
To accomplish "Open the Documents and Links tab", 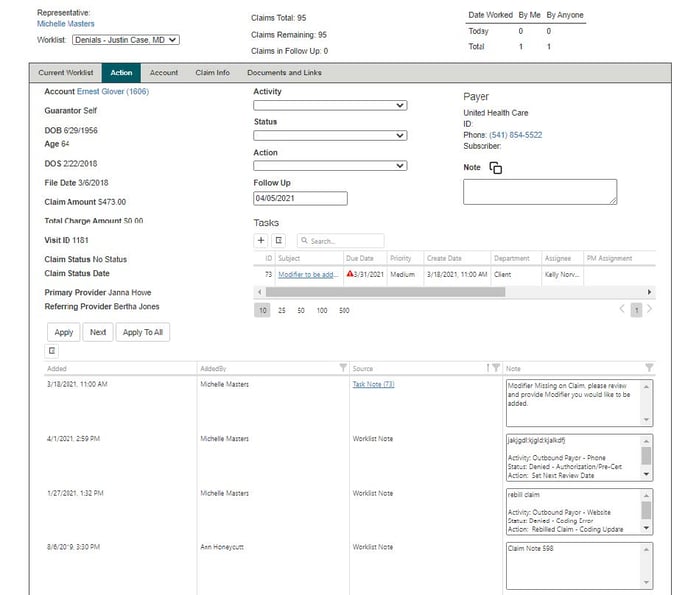I will click(x=284, y=73).
